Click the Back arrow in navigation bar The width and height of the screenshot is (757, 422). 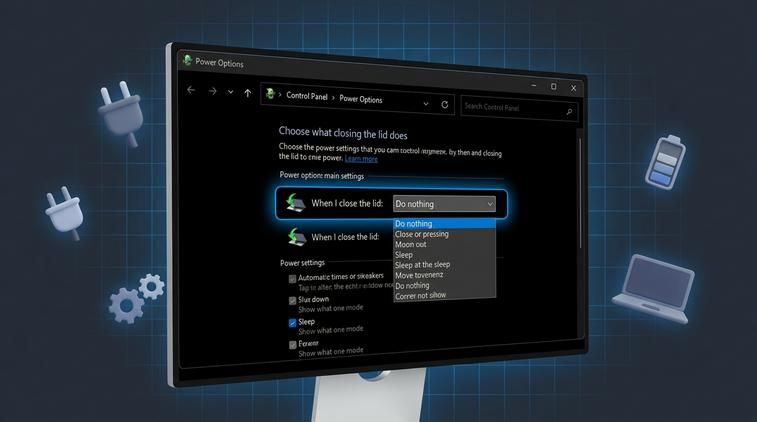tap(191, 91)
